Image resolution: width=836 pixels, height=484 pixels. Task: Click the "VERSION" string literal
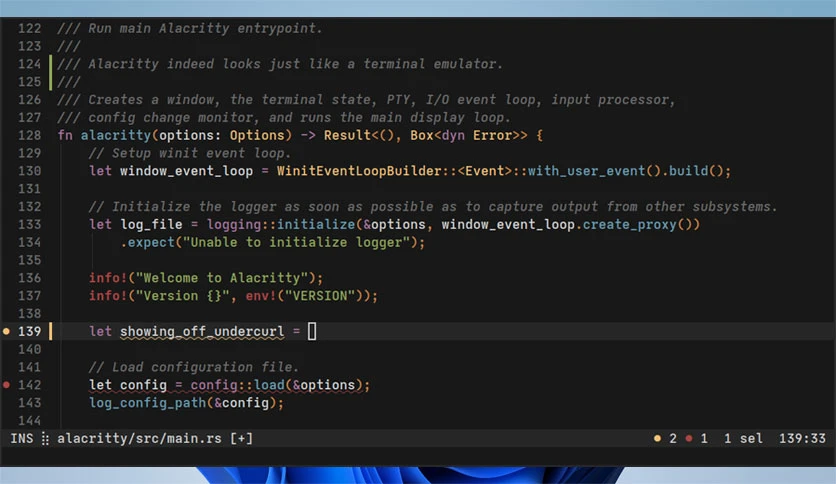[320, 296]
